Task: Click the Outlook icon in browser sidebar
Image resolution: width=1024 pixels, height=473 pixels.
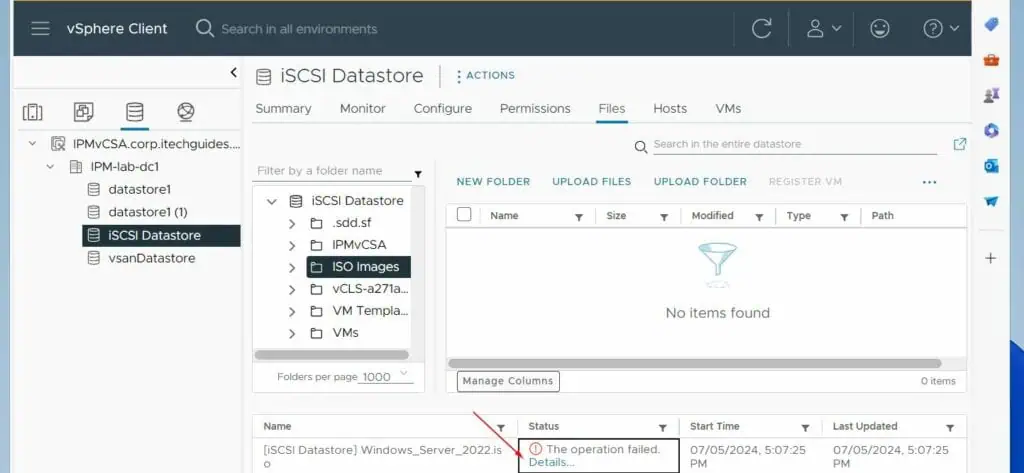Action: 991,166
